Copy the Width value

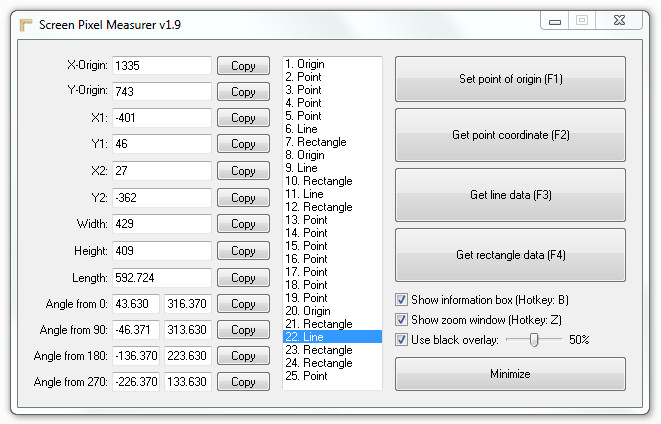[243, 224]
